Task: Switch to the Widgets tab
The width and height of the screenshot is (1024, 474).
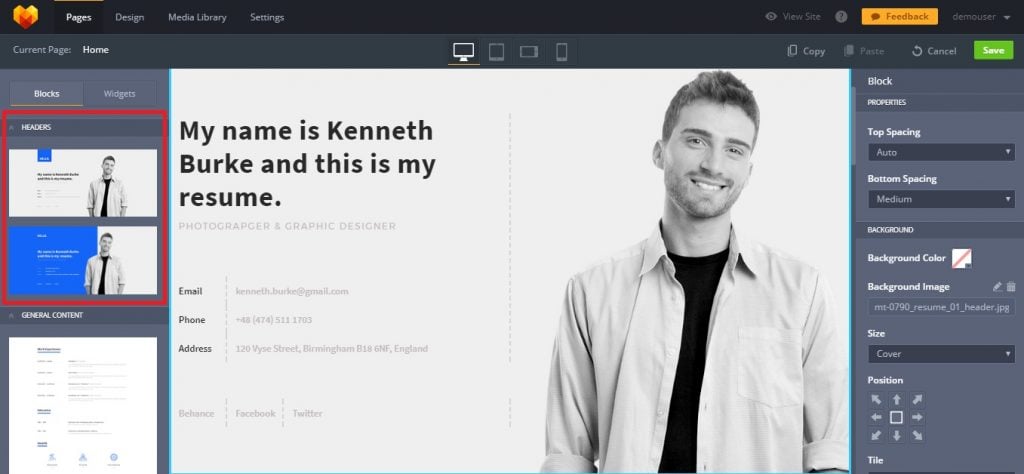Action: 119,94
